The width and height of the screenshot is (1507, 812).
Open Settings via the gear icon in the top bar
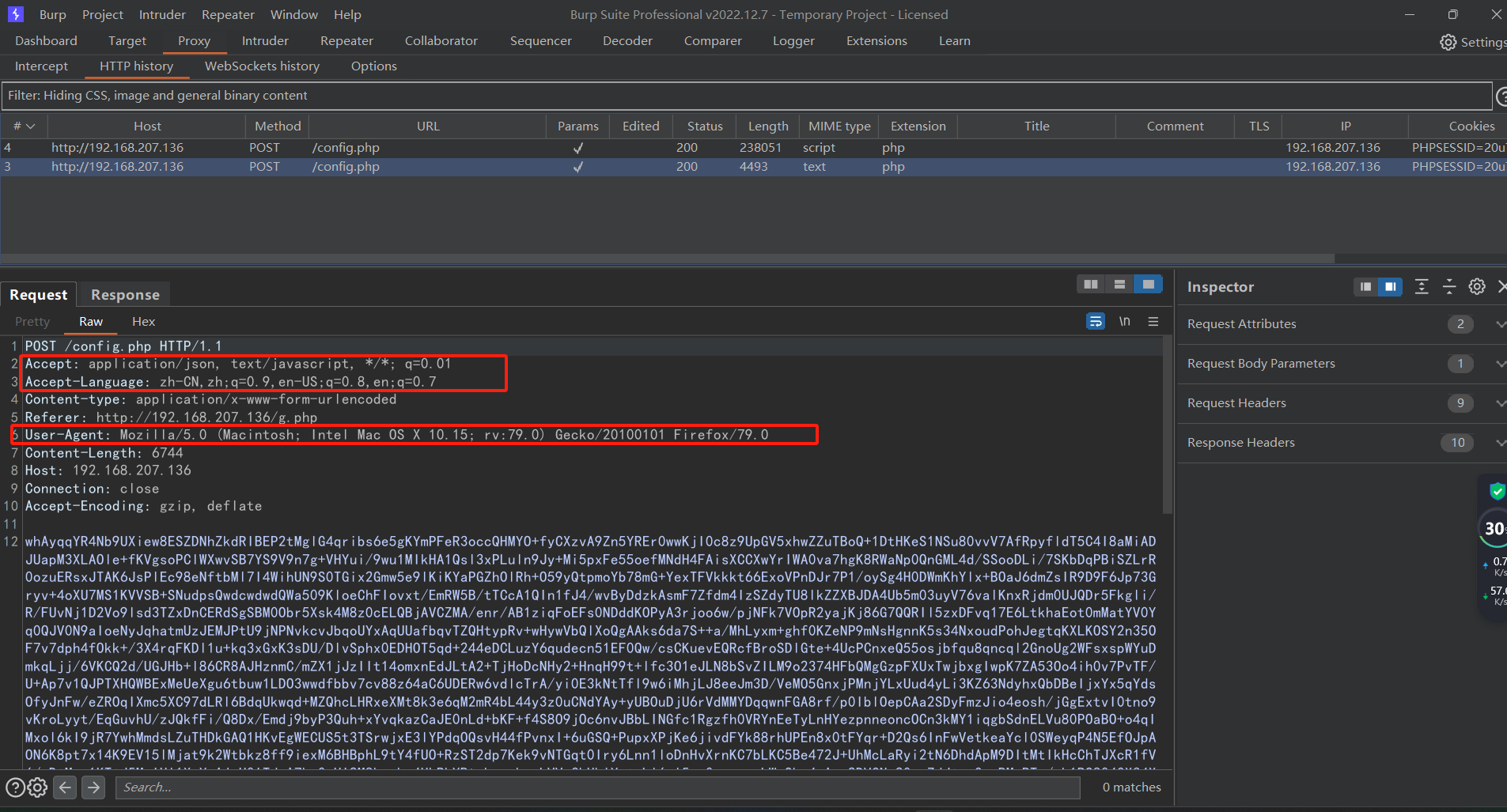(x=1447, y=42)
